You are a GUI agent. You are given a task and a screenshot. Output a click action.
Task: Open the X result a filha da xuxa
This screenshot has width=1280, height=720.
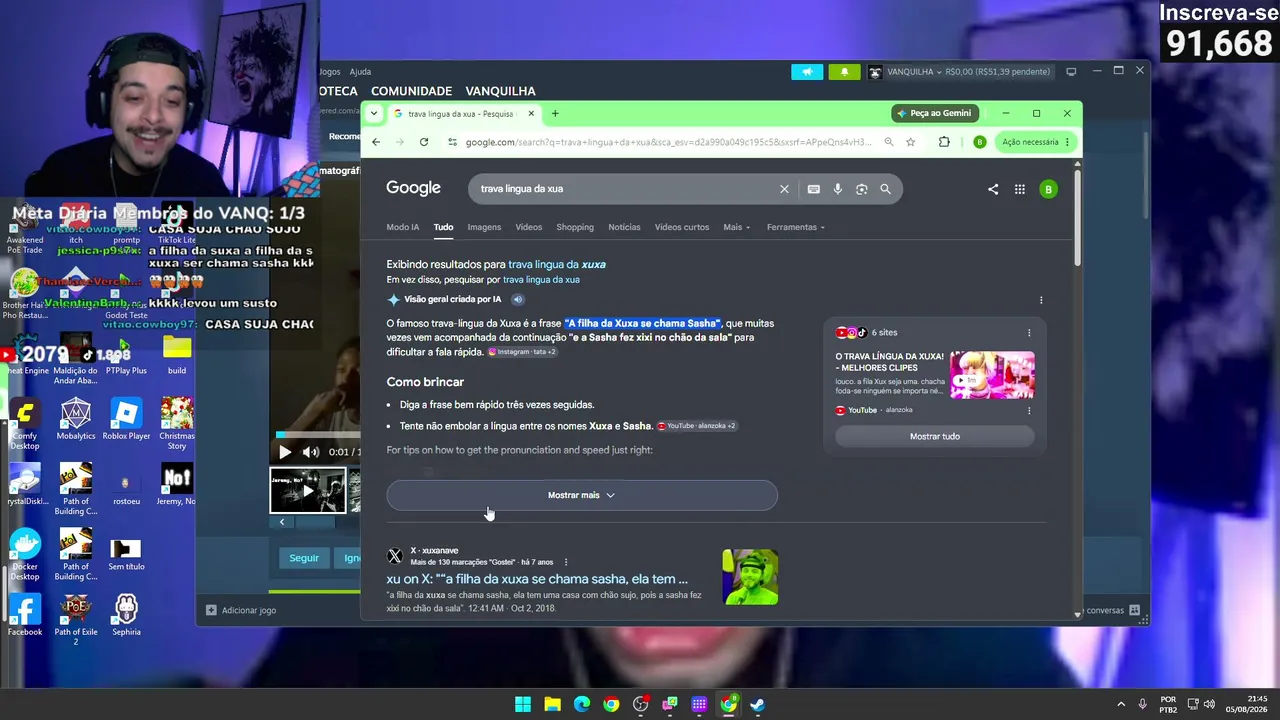[x=537, y=579]
